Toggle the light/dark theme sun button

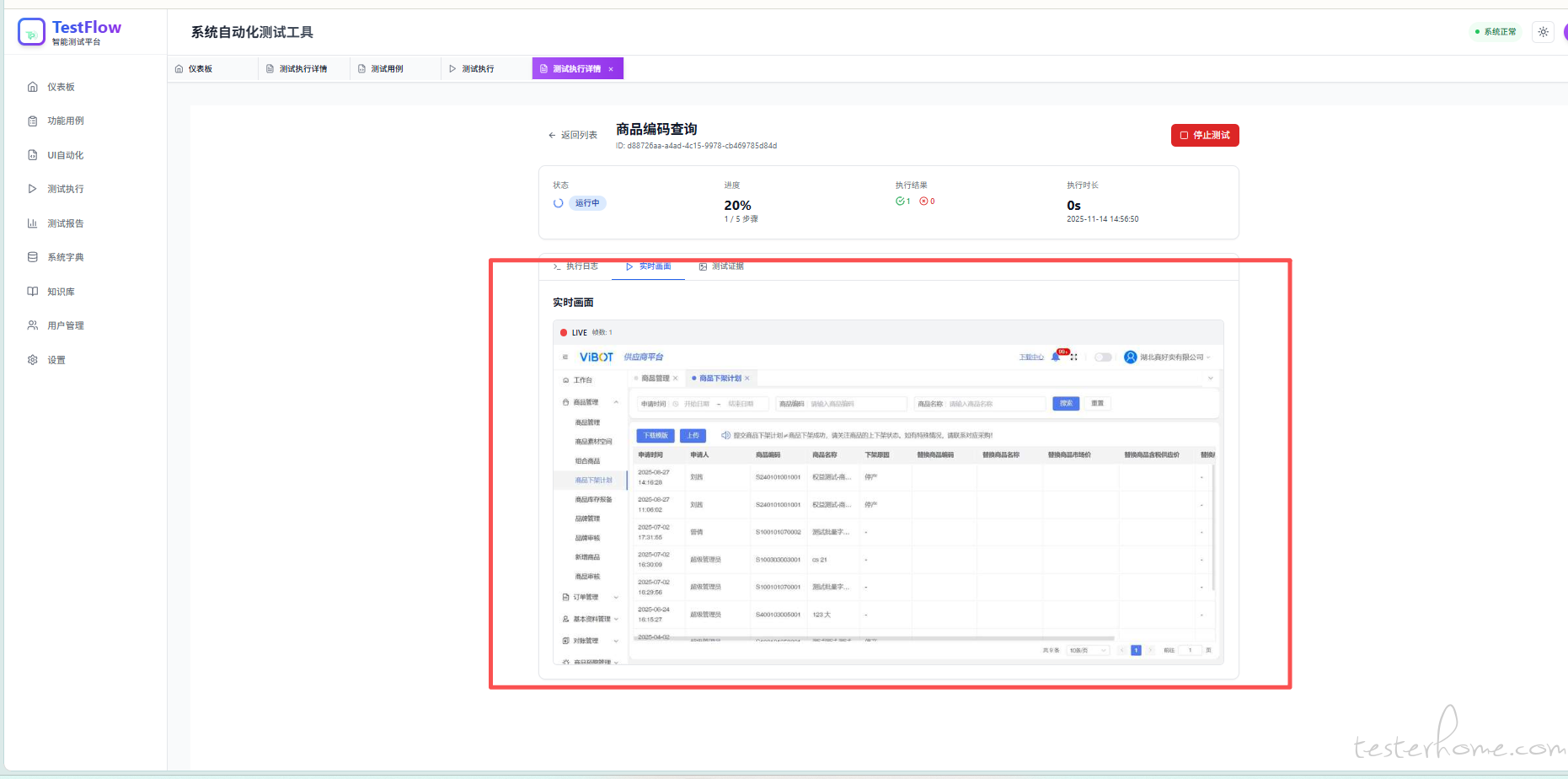pos(1543,32)
